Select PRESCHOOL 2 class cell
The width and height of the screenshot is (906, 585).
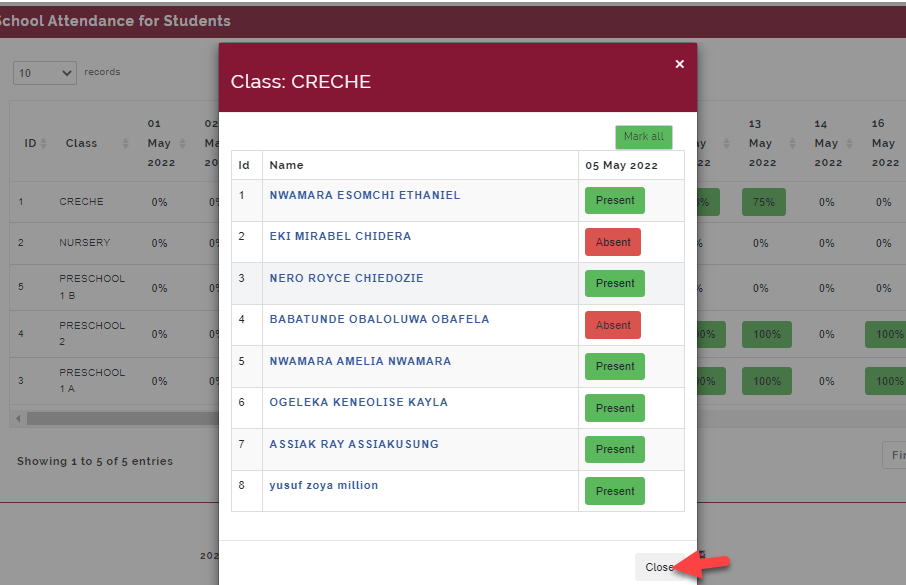(92, 334)
